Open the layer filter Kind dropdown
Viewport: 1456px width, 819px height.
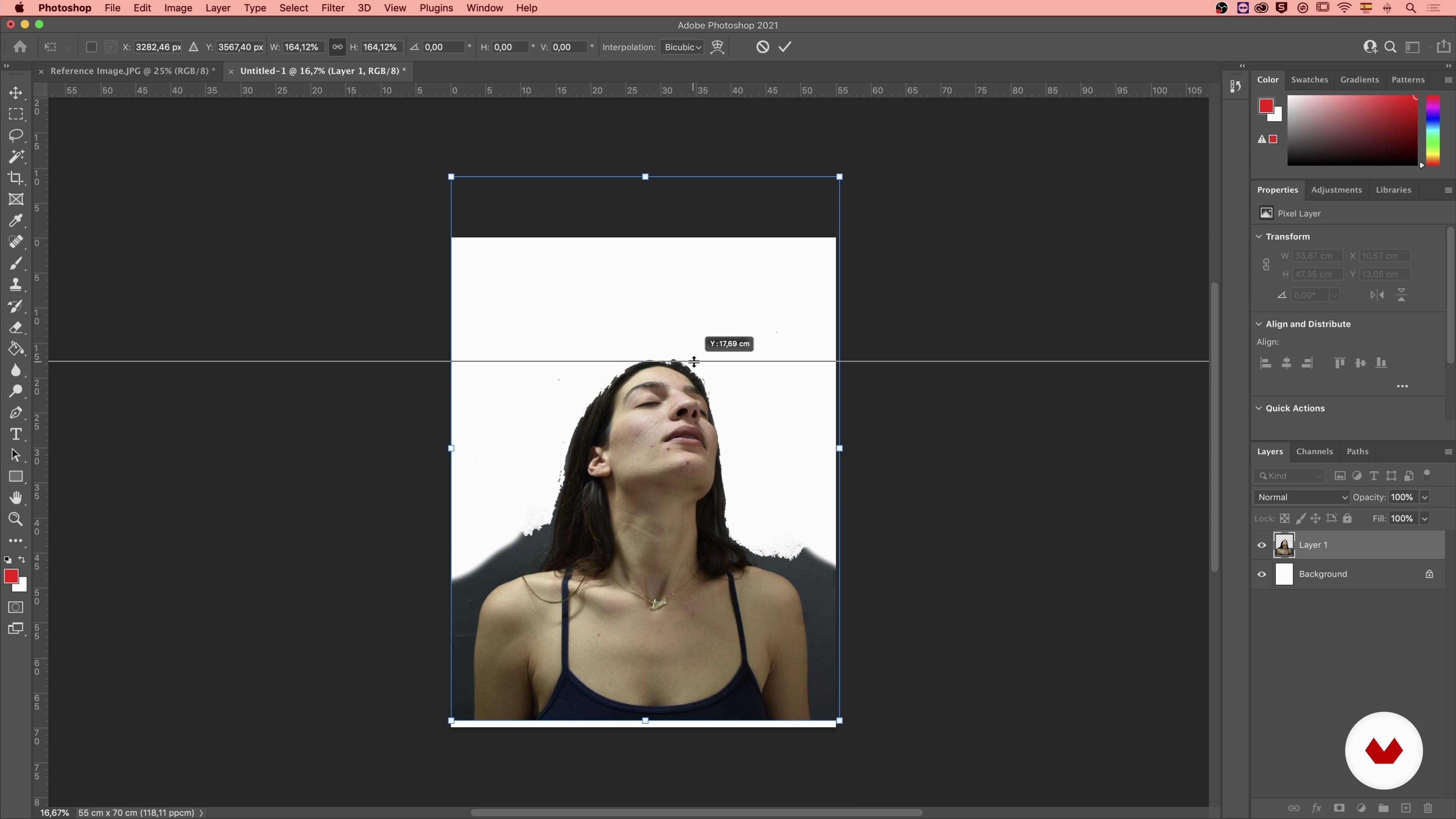1289,476
